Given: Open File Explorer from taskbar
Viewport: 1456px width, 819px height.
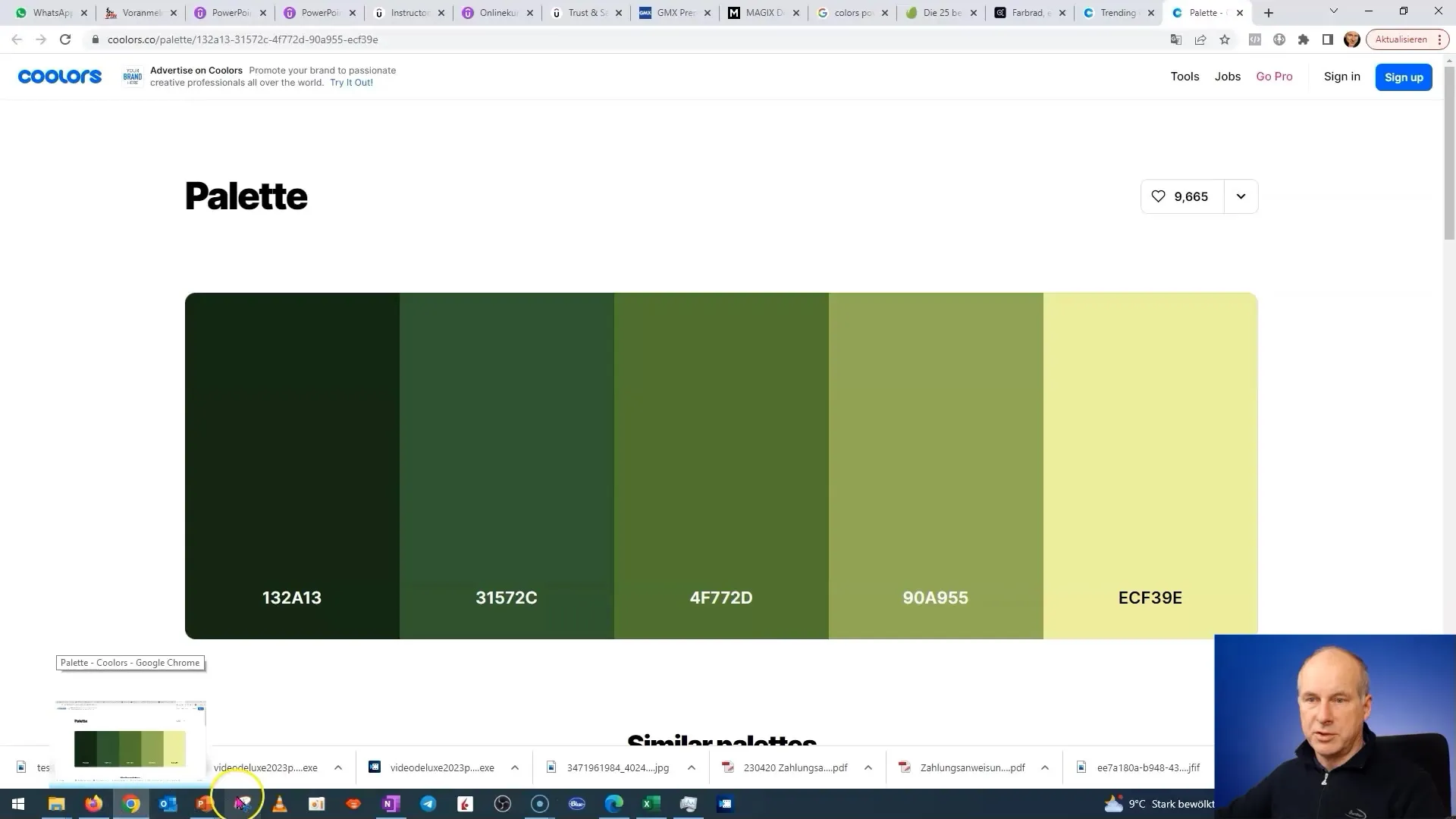Looking at the screenshot, I should (56, 804).
